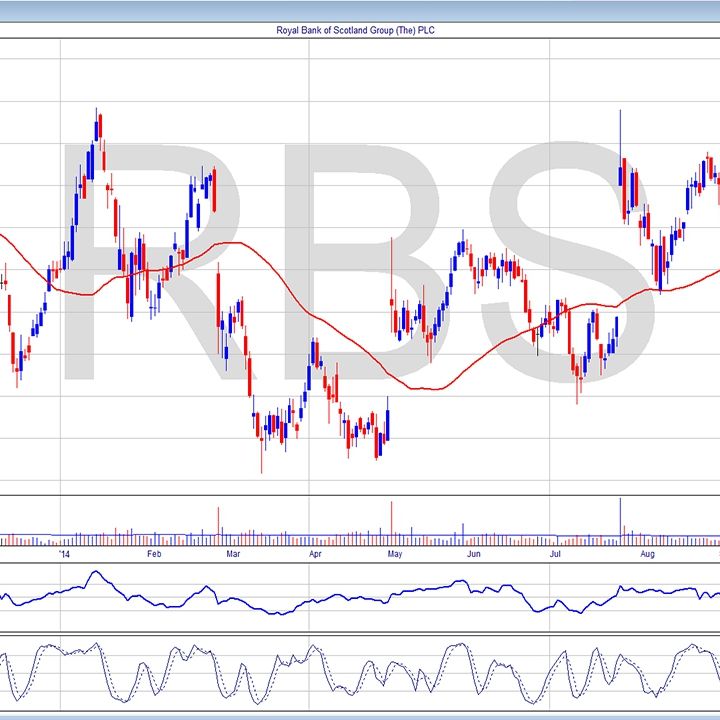Click the blue momentum indicator peak in January

click(x=95, y=573)
